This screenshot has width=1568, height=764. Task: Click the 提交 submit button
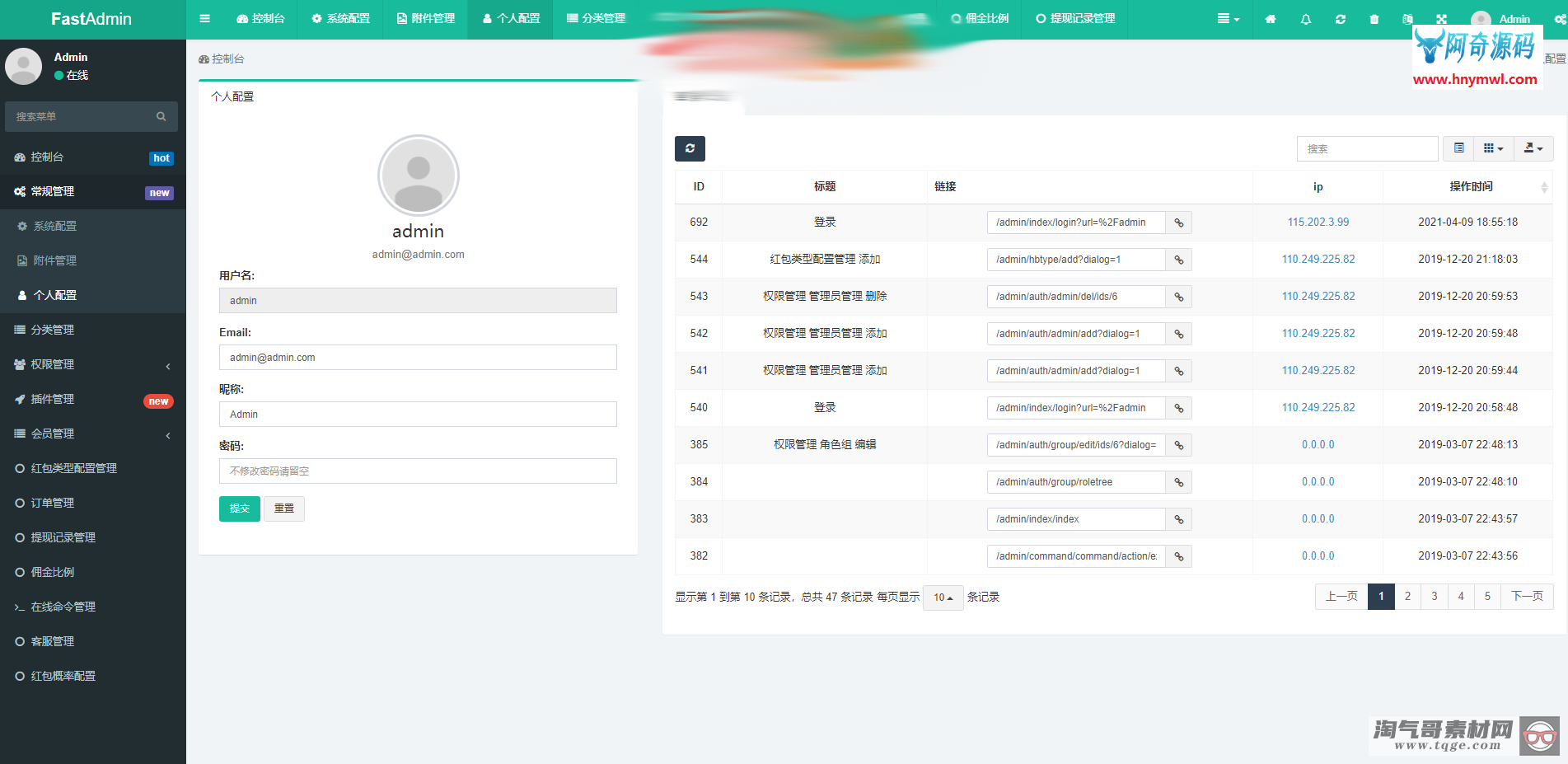[x=239, y=509]
